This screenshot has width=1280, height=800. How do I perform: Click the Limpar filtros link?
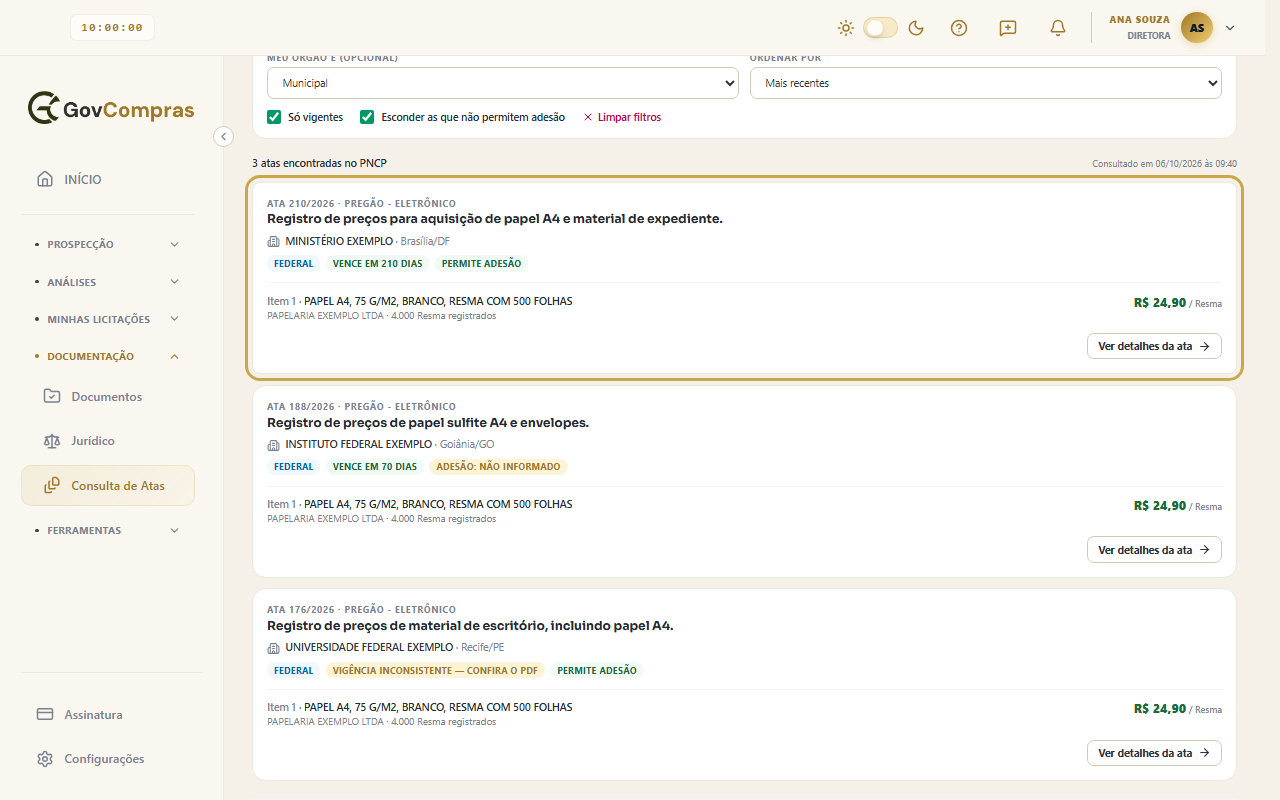622,117
